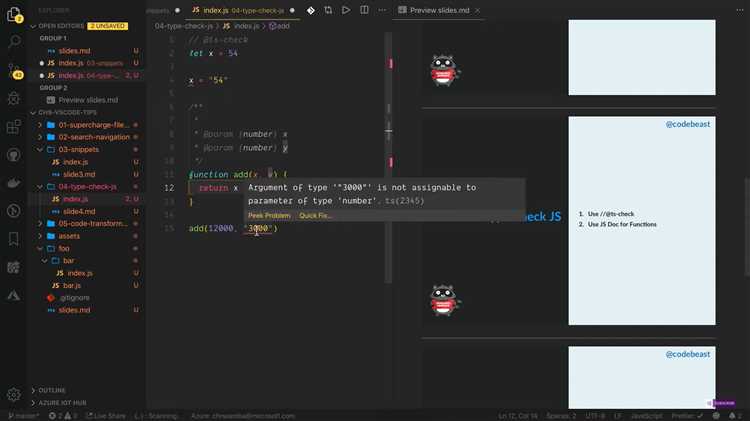Switch to the Preview slides.md tab
Screen dimensions: 750x421
pos(439,10)
